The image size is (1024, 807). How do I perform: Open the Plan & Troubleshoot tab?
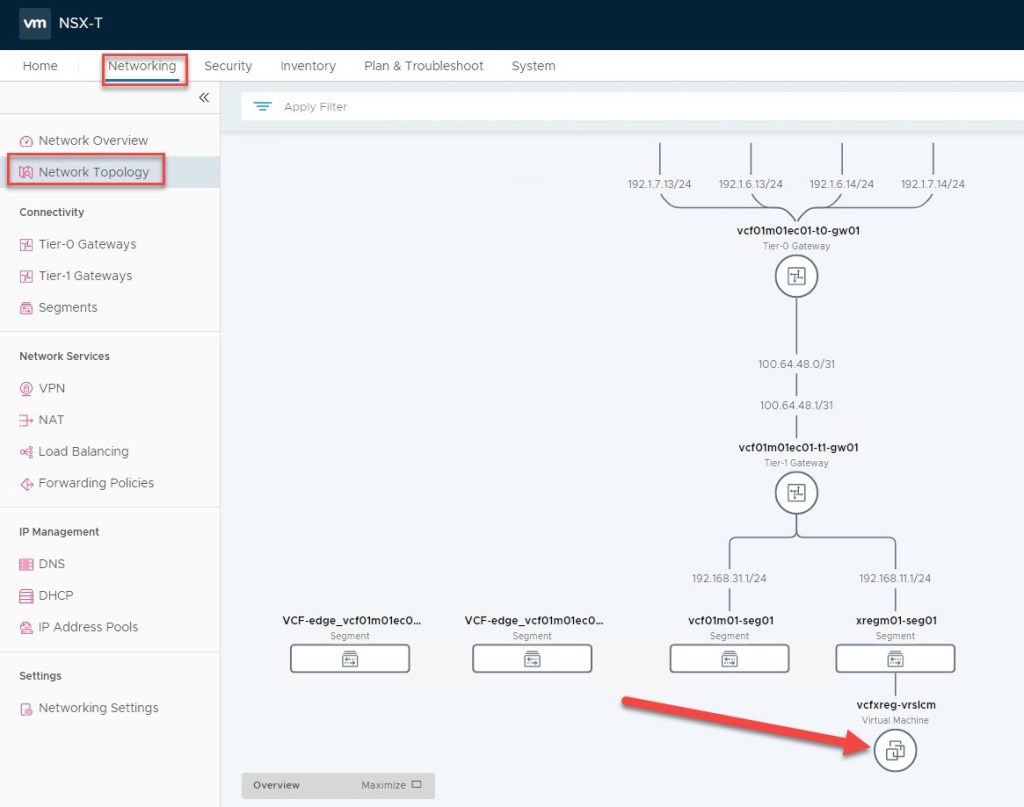[423, 66]
